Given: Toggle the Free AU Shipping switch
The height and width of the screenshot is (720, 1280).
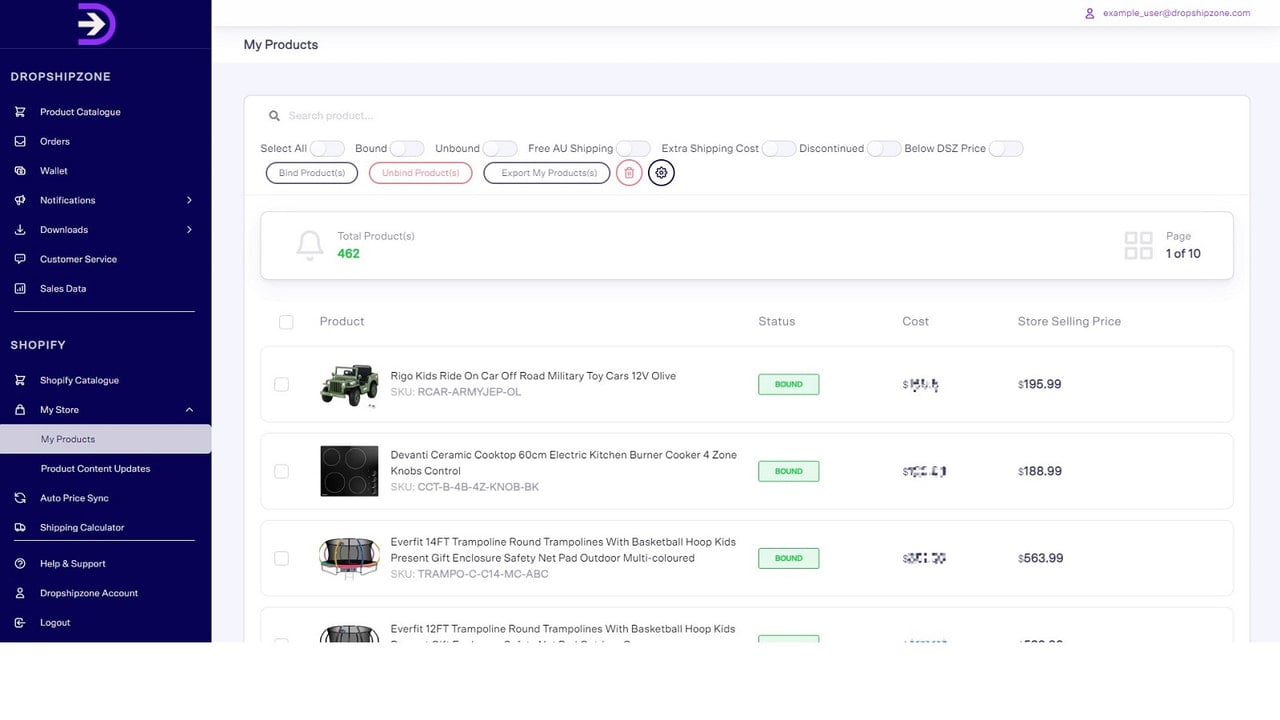Looking at the screenshot, I should pyautogui.click(x=633, y=148).
